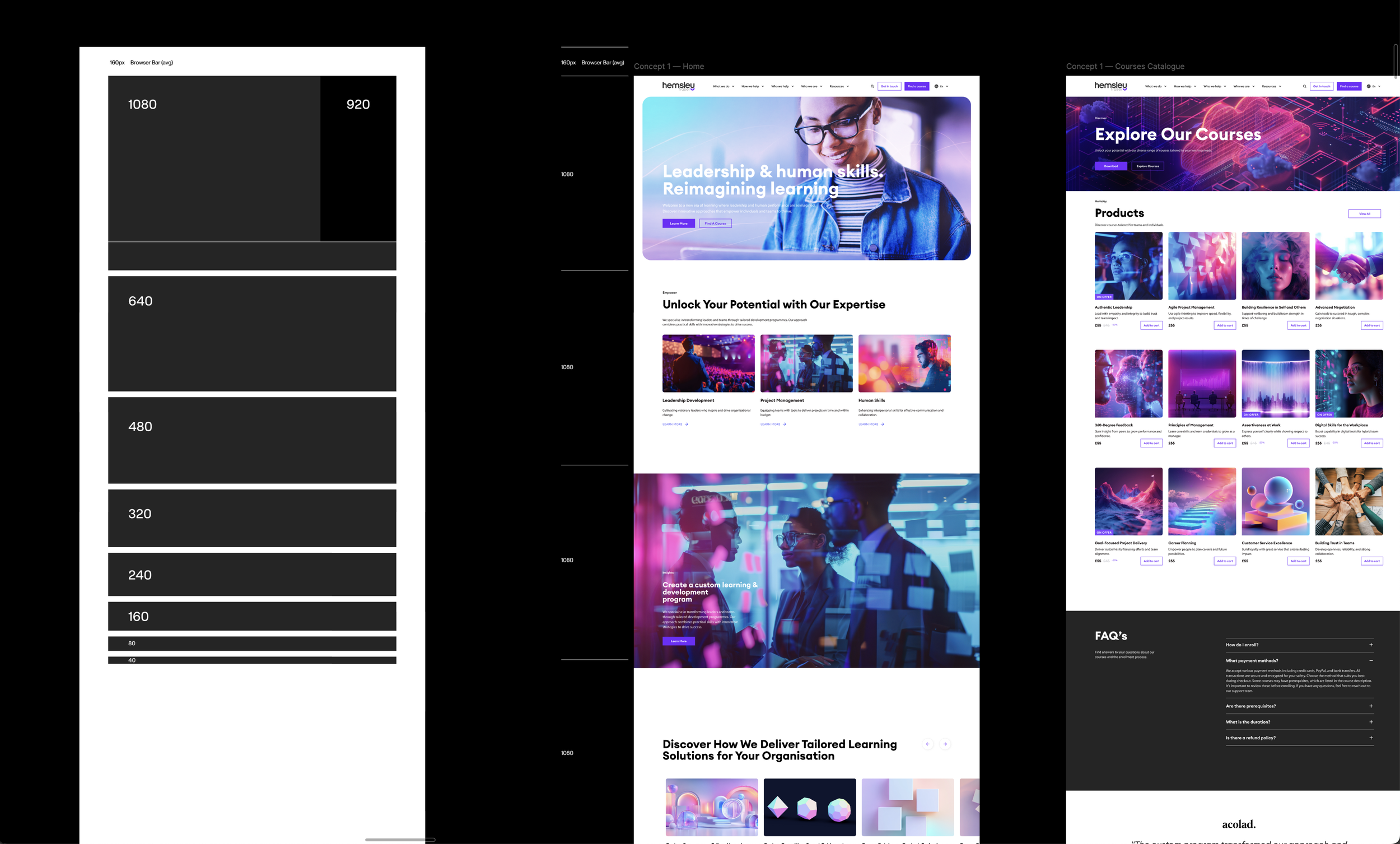Open 'How we help' menu in Home navbar

click(752, 86)
